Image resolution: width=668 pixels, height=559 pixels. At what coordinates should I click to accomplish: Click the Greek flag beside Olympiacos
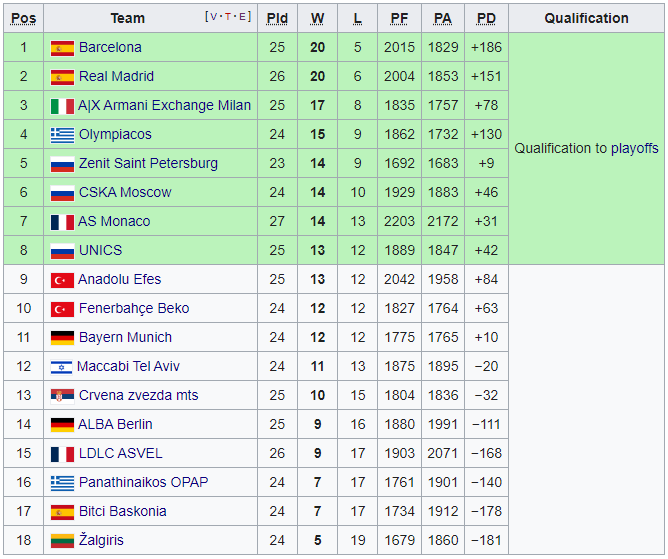62,135
